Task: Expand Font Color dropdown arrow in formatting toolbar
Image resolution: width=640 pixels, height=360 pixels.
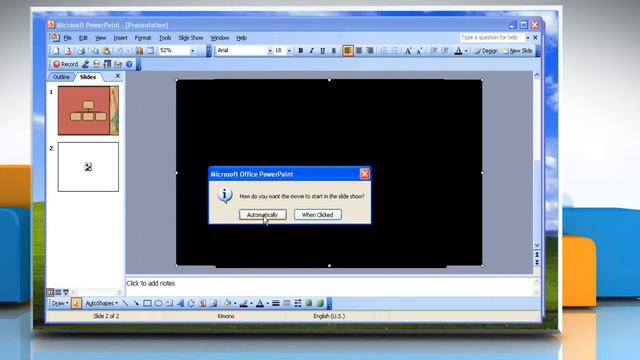Action: click(x=466, y=51)
